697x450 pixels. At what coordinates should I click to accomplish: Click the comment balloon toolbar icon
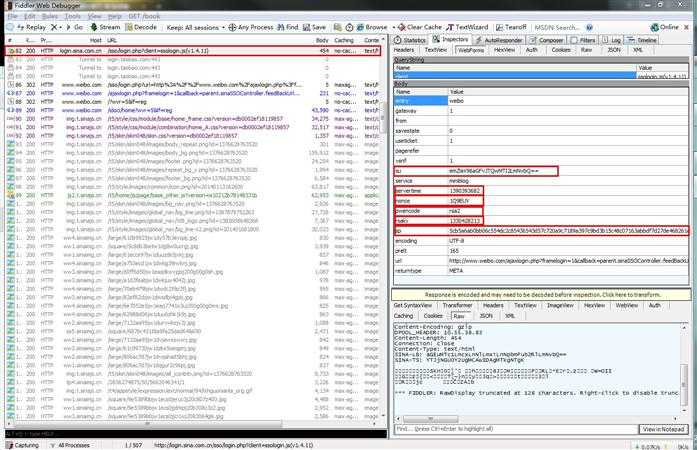click(10, 27)
